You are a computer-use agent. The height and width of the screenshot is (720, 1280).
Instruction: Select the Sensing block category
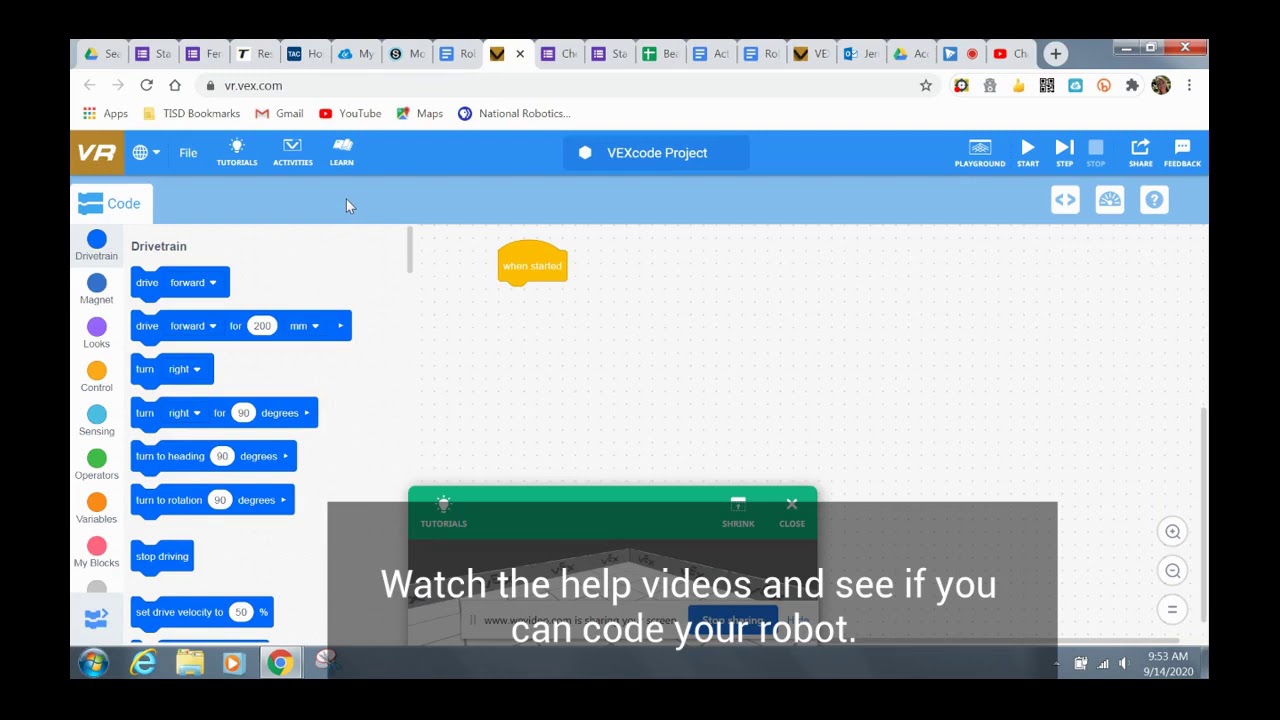tap(96, 421)
